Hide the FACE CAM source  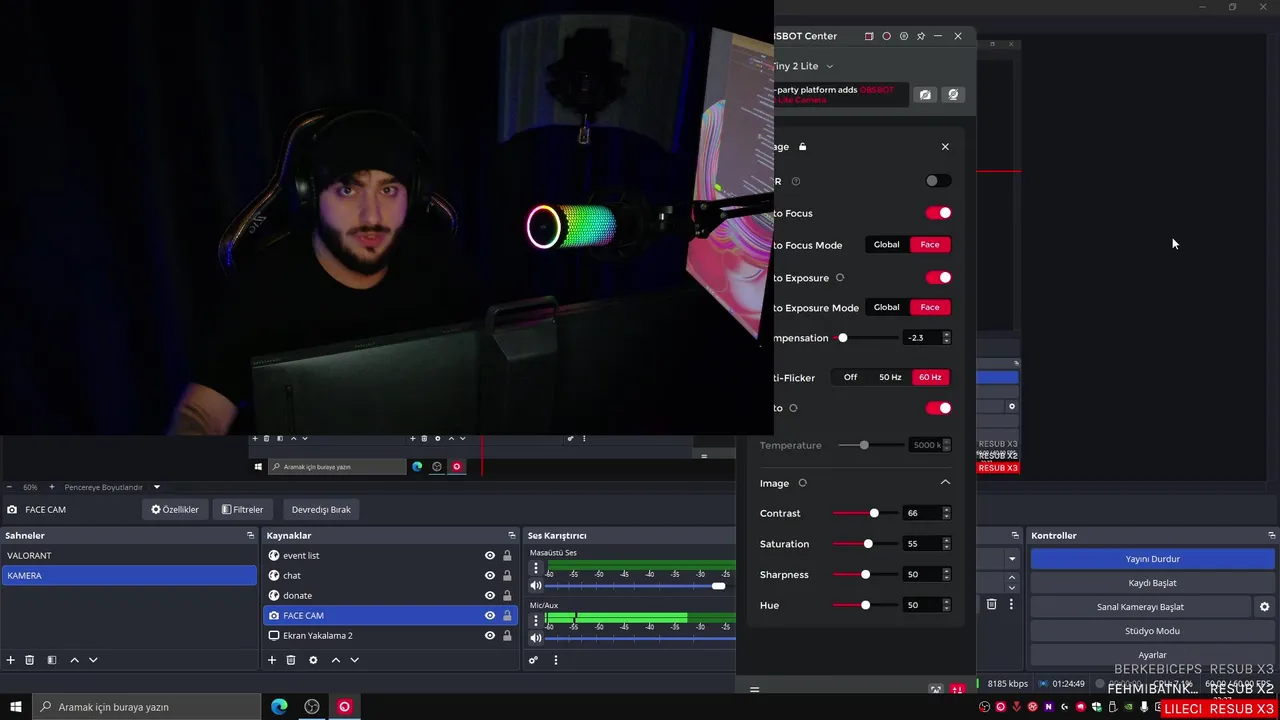490,616
